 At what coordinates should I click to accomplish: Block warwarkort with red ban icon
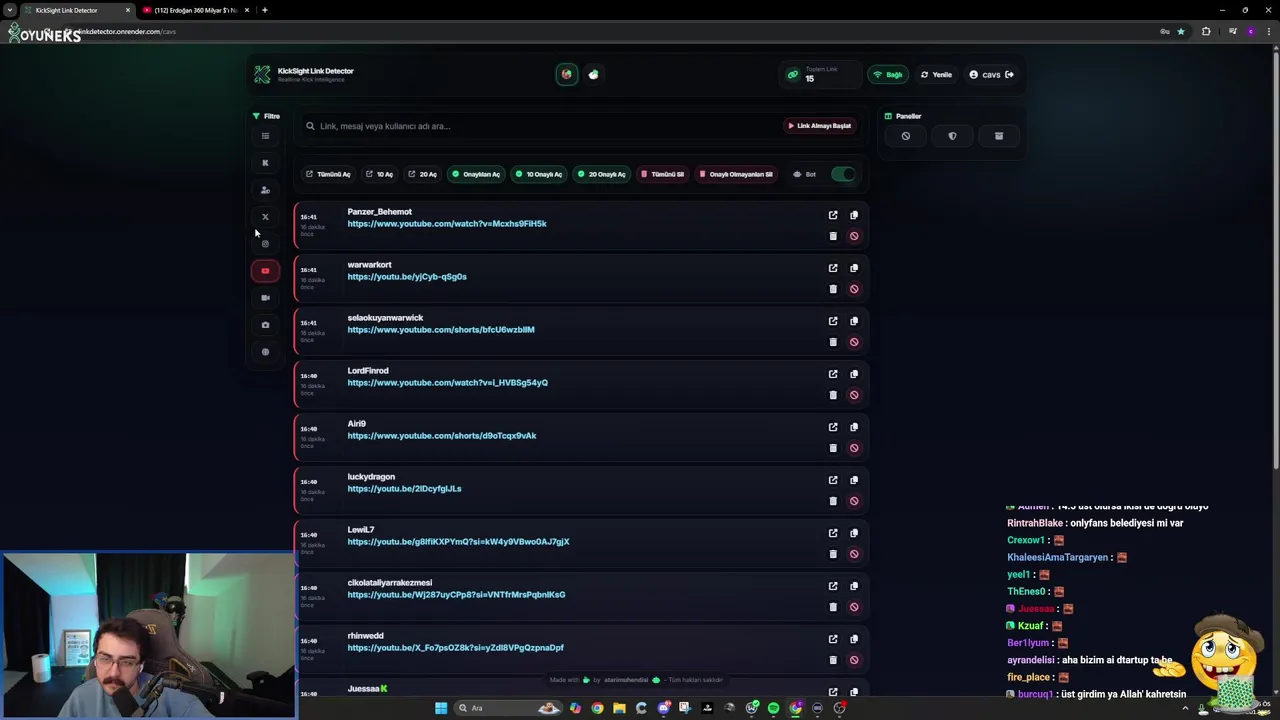point(854,289)
